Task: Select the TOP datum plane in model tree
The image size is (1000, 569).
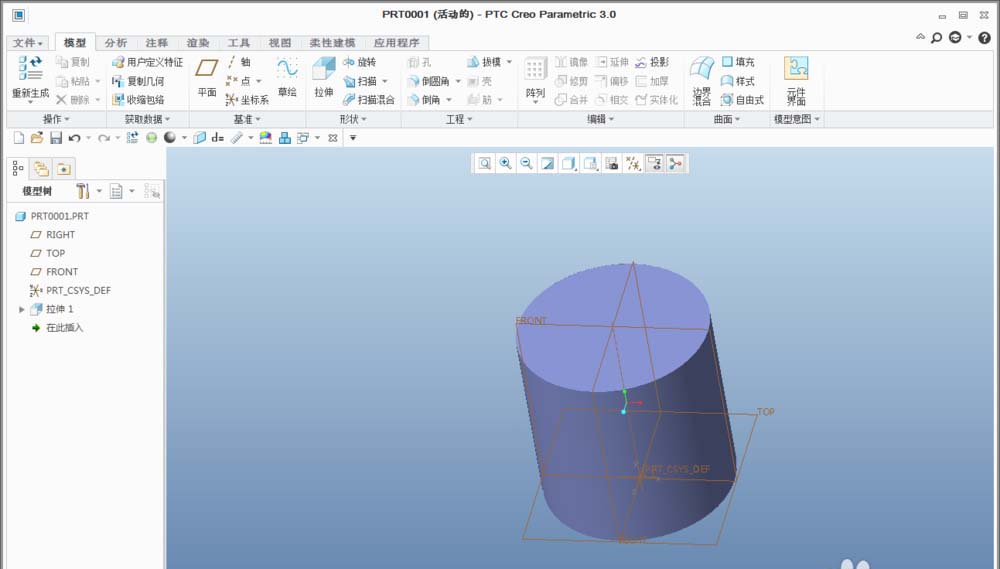Action: click(47, 253)
